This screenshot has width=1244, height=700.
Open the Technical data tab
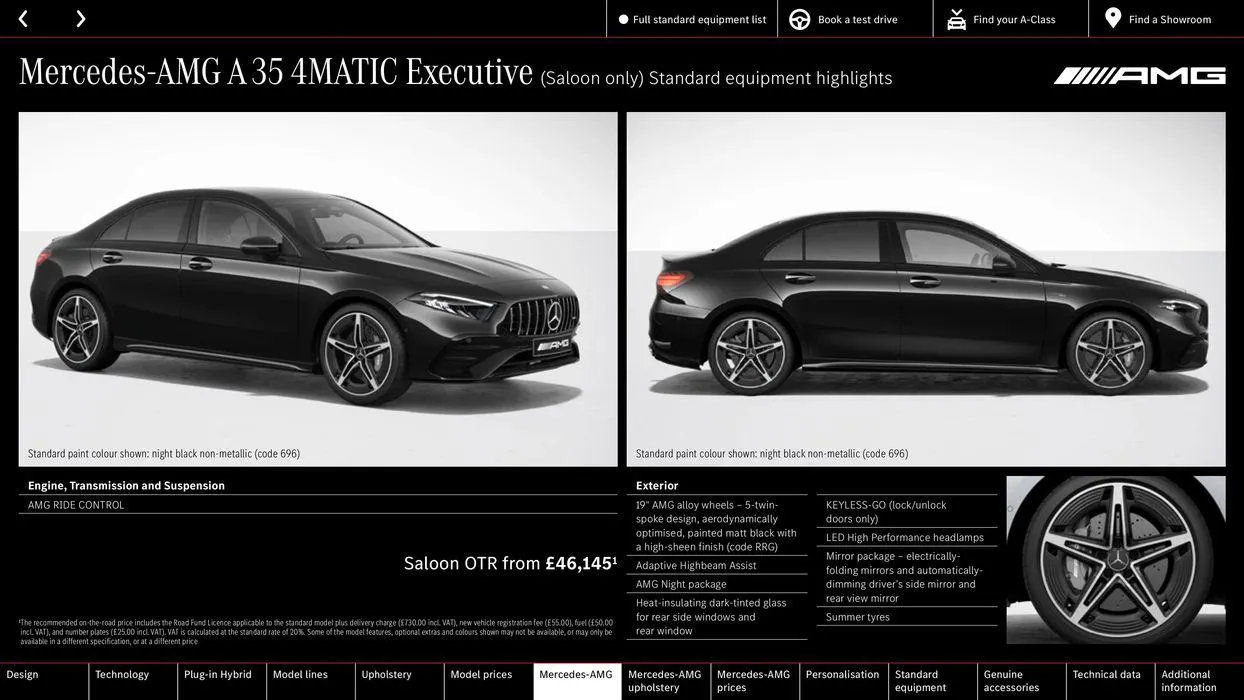point(1106,675)
